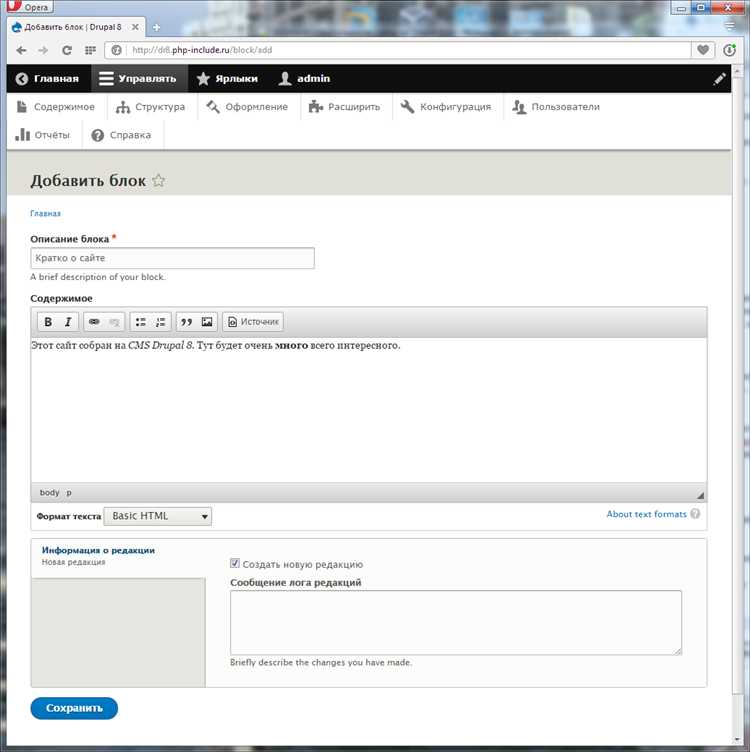Insert a link with the chain icon
The height and width of the screenshot is (752, 750).
(94, 322)
